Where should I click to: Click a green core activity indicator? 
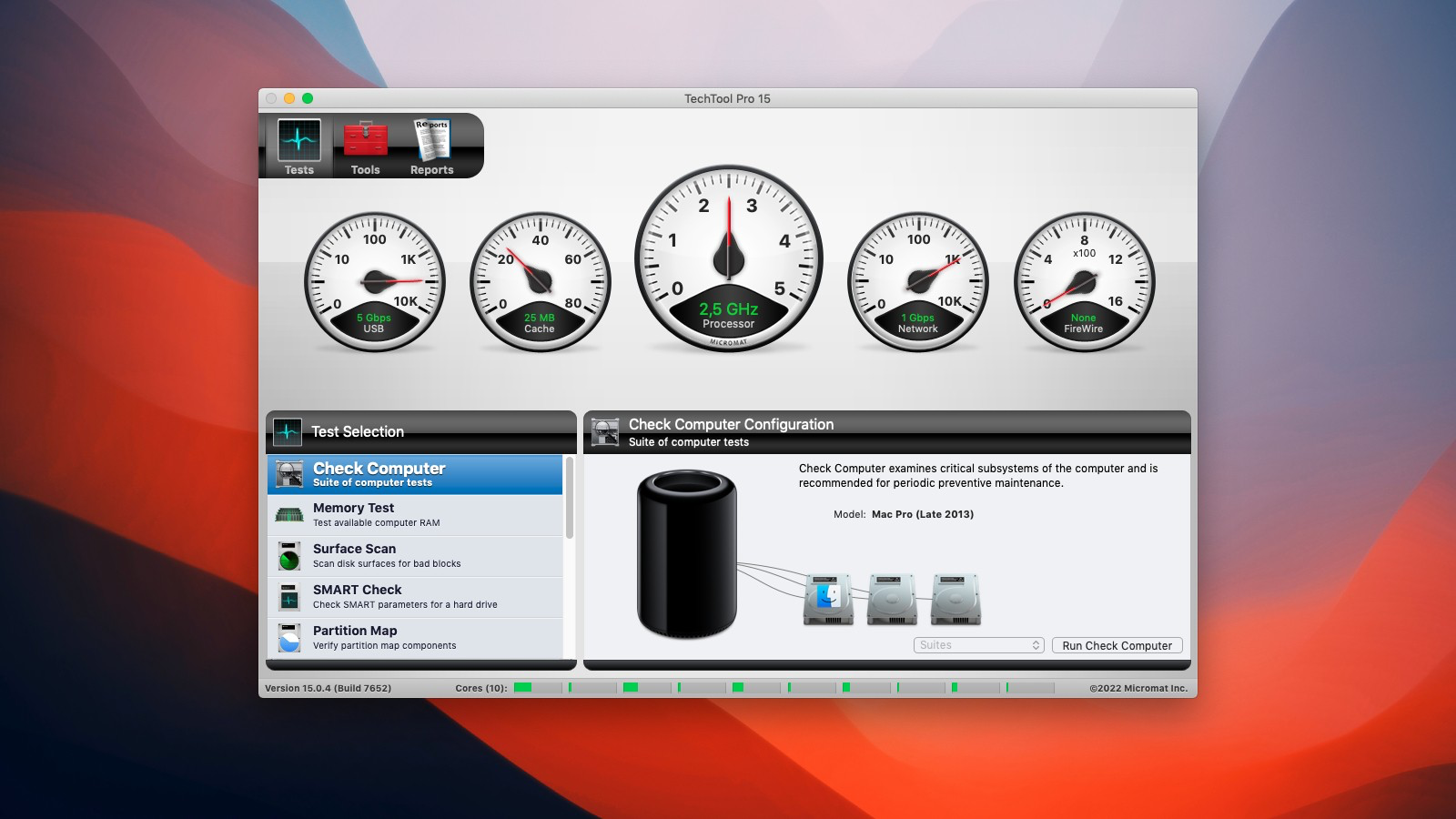tap(521, 689)
